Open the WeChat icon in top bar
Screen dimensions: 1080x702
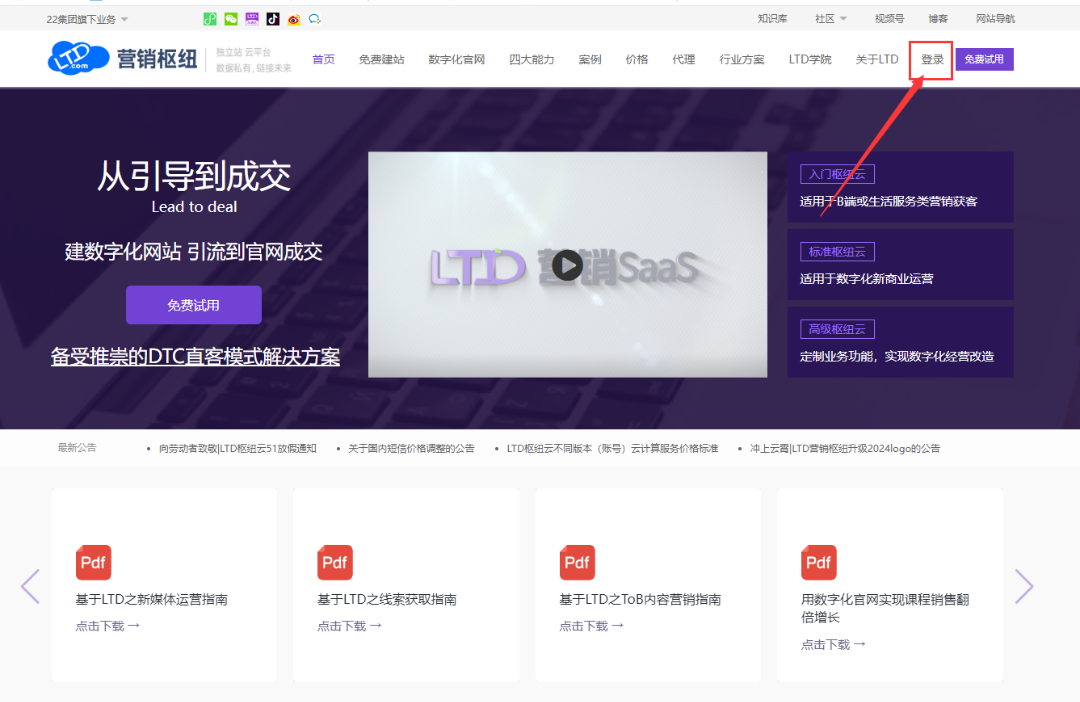pyautogui.click(x=231, y=19)
